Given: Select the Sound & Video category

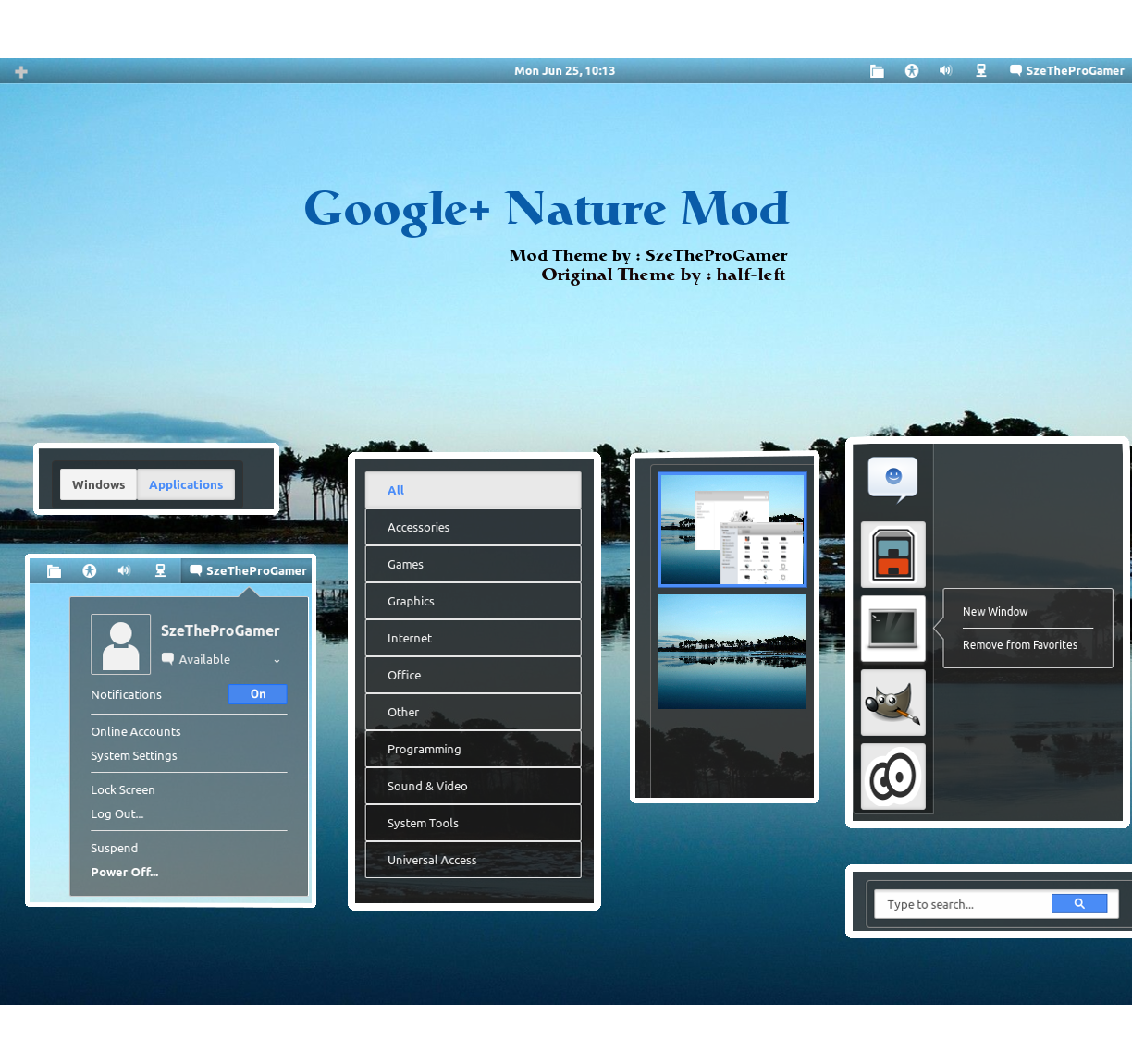Looking at the screenshot, I should pyautogui.click(x=474, y=786).
